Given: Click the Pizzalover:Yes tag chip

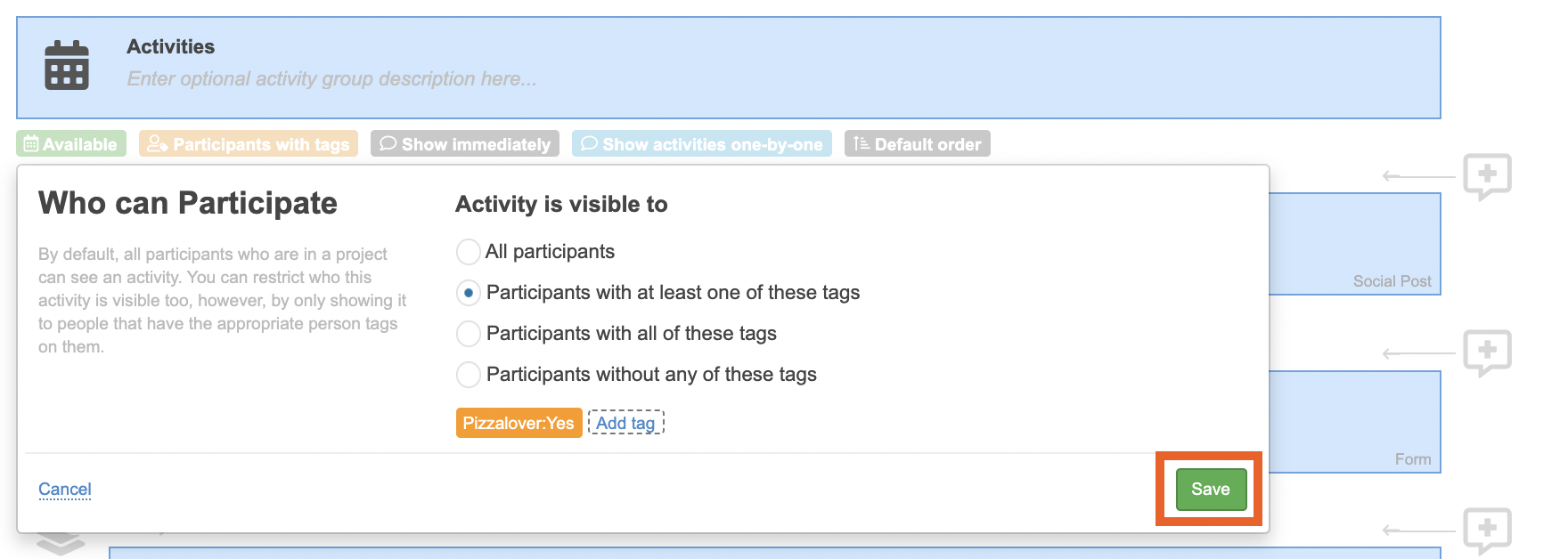Looking at the screenshot, I should tap(519, 423).
